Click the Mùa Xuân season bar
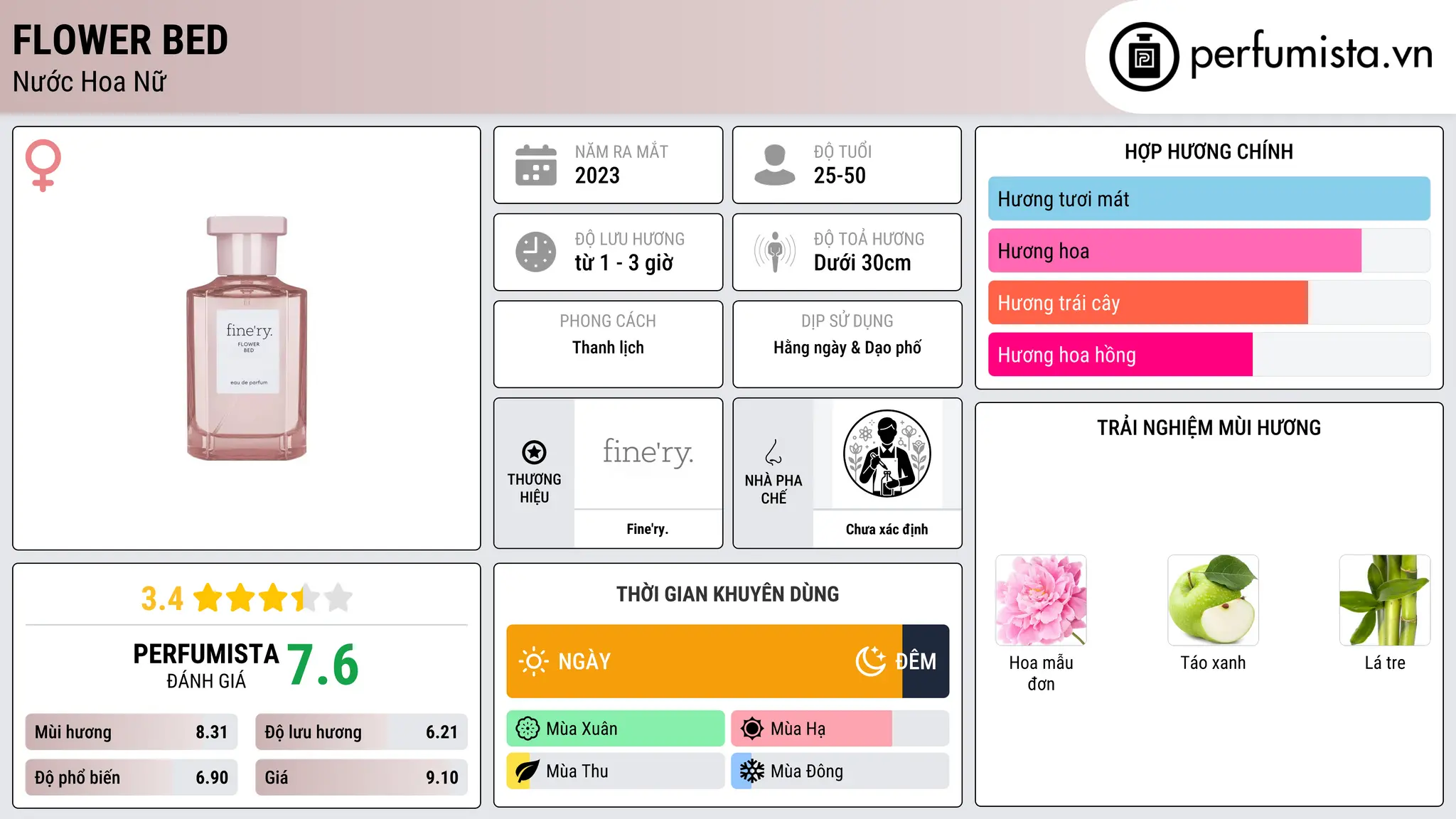Image resolution: width=1456 pixels, height=819 pixels. [616, 729]
